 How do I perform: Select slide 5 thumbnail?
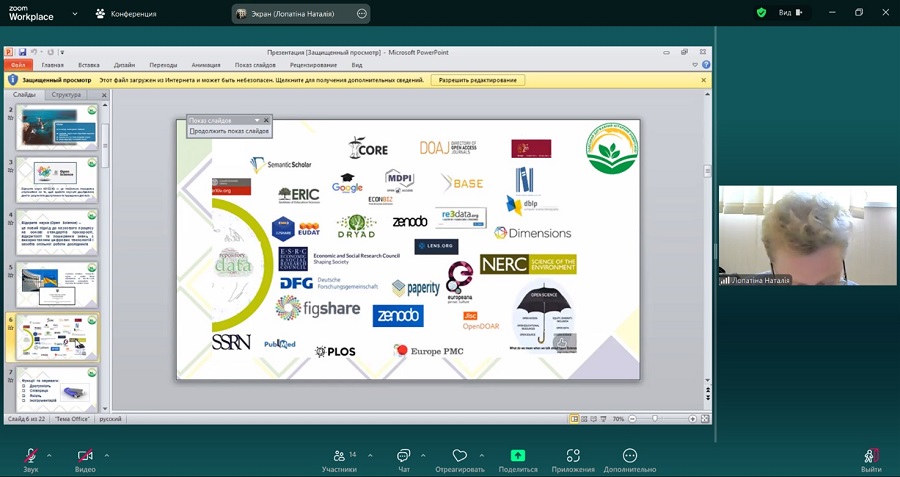(56, 285)
